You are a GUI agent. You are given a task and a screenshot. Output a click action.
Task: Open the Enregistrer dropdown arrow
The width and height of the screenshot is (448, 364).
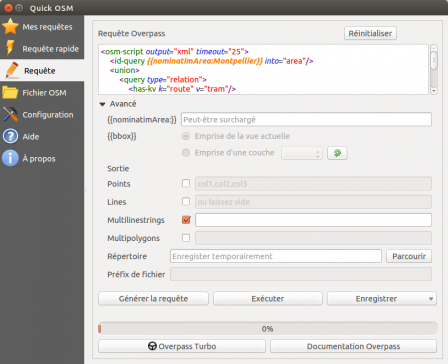click(431, 299)
